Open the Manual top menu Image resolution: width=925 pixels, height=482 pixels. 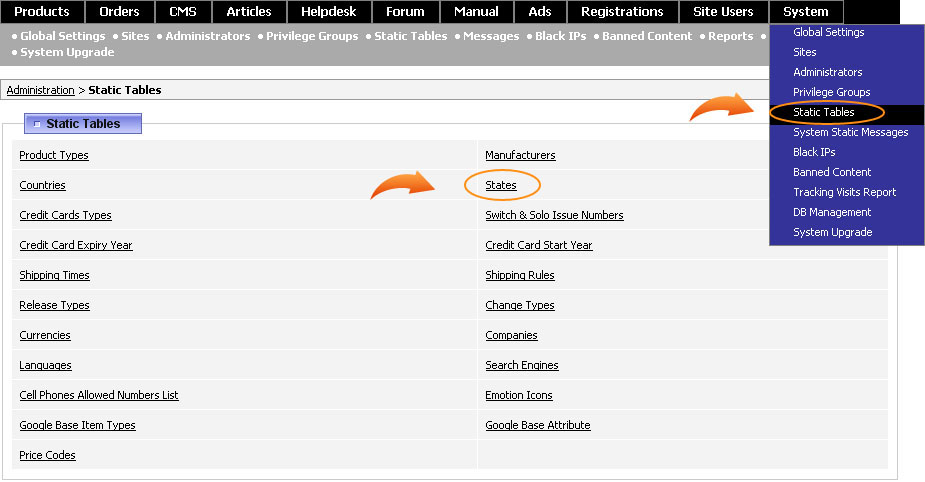pyautogui.click(x=476, y=12)
